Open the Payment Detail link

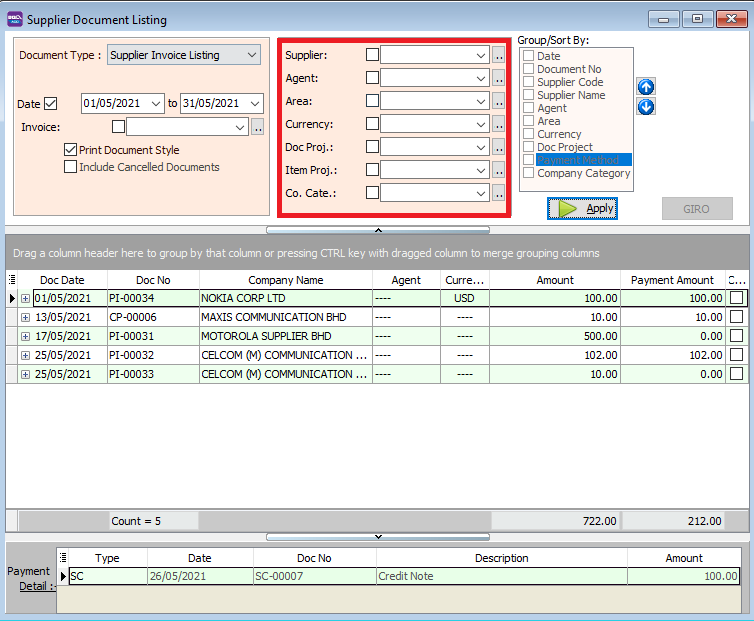pyautogui.click(x=33, y=585)
